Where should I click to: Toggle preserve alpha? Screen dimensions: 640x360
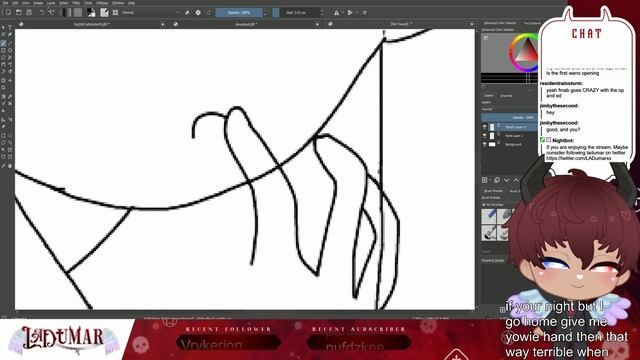click(x=198, y=13)
